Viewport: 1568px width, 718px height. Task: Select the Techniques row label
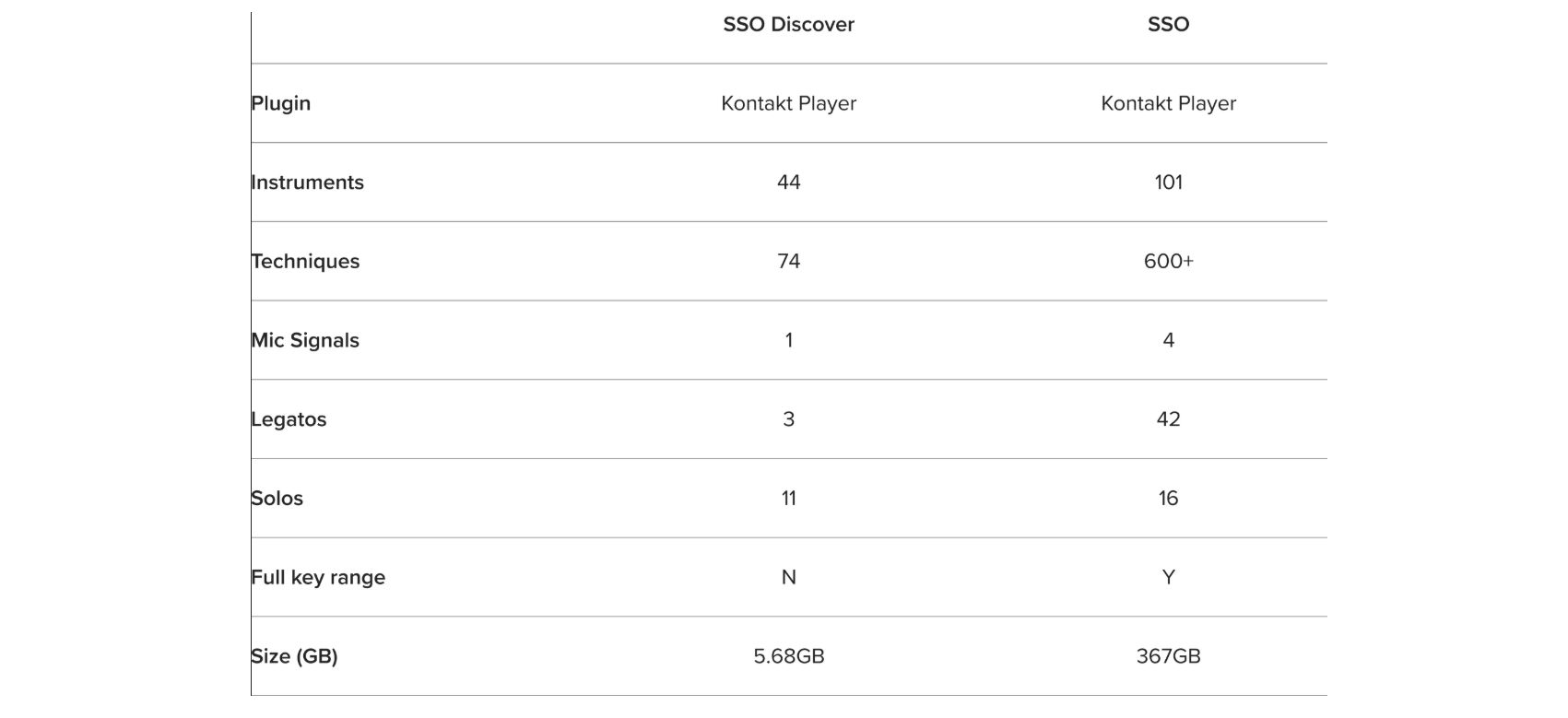pos(305,262)
